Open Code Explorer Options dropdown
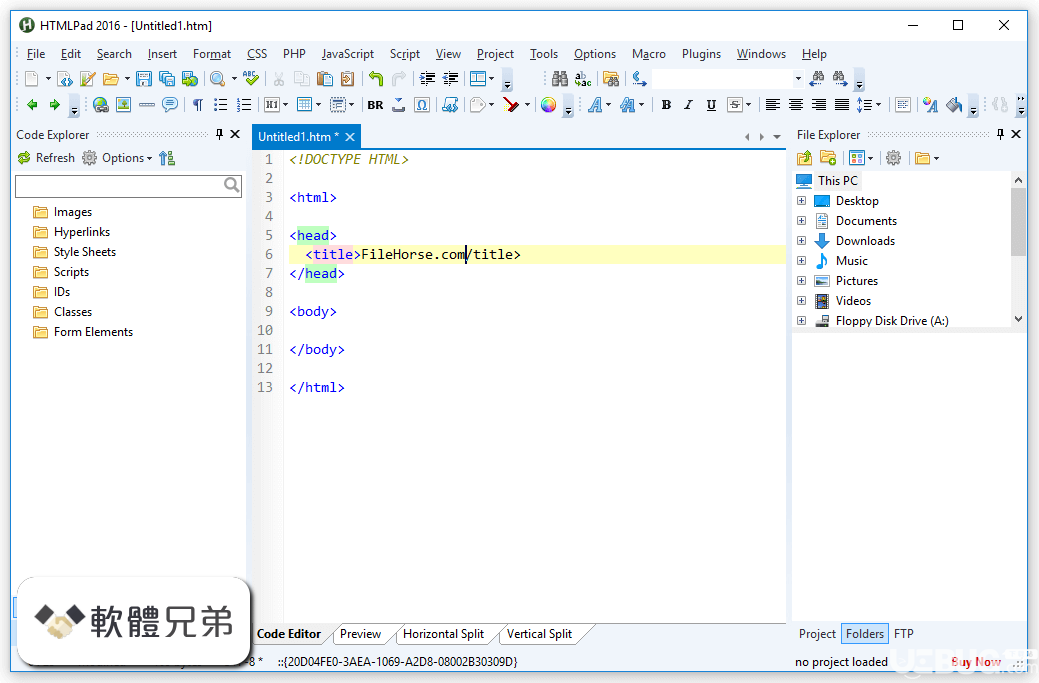 [x=127, y=158]
